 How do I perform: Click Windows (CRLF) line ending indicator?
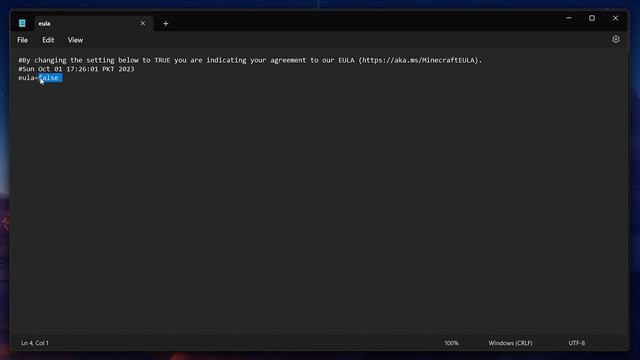point(510,343)
